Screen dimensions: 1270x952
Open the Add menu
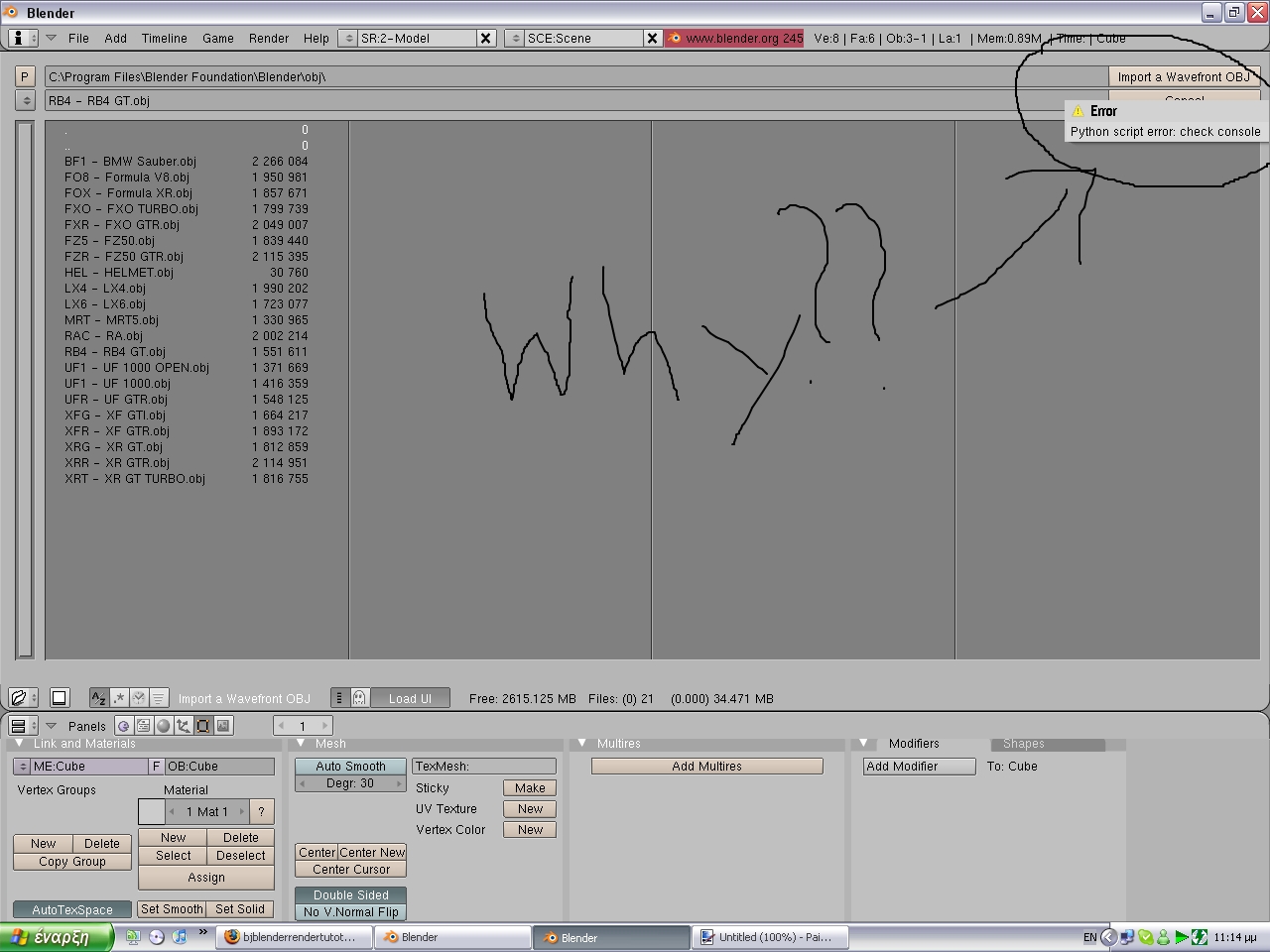coord(115,38)
